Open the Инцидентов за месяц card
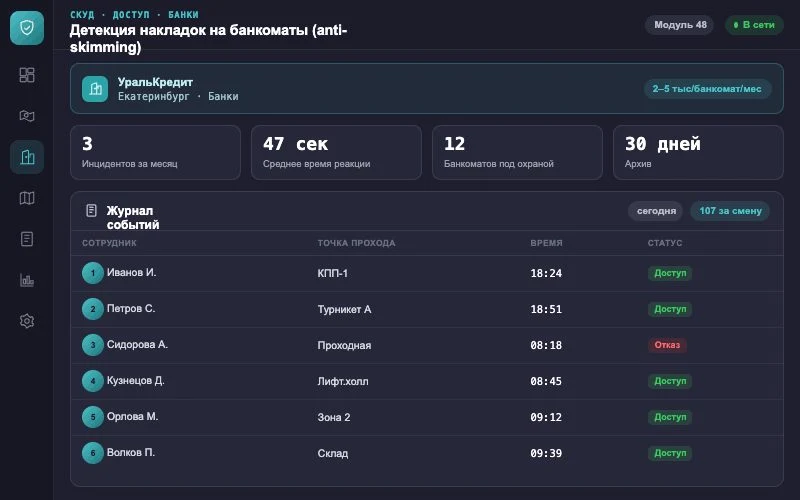 point(156,153)
